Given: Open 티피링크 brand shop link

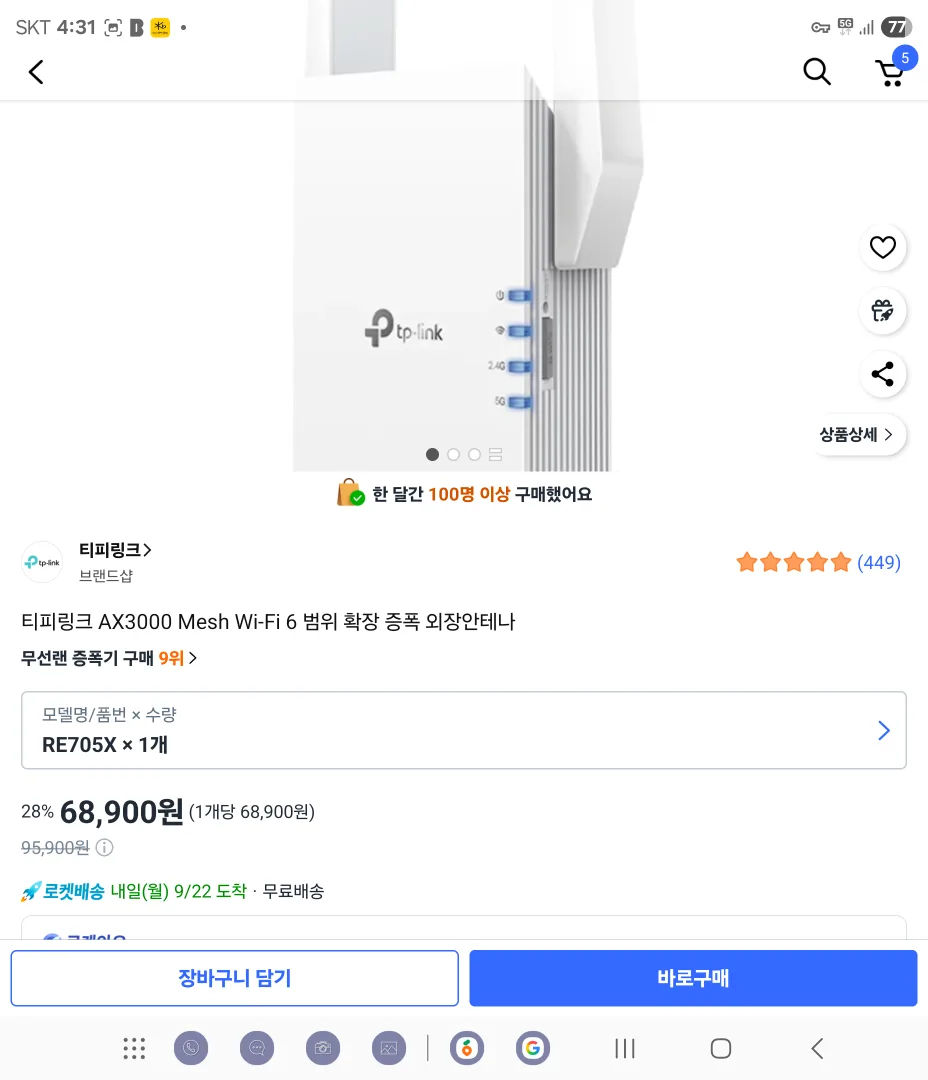Looking at the screenshot, I should [x=115, y=550].
